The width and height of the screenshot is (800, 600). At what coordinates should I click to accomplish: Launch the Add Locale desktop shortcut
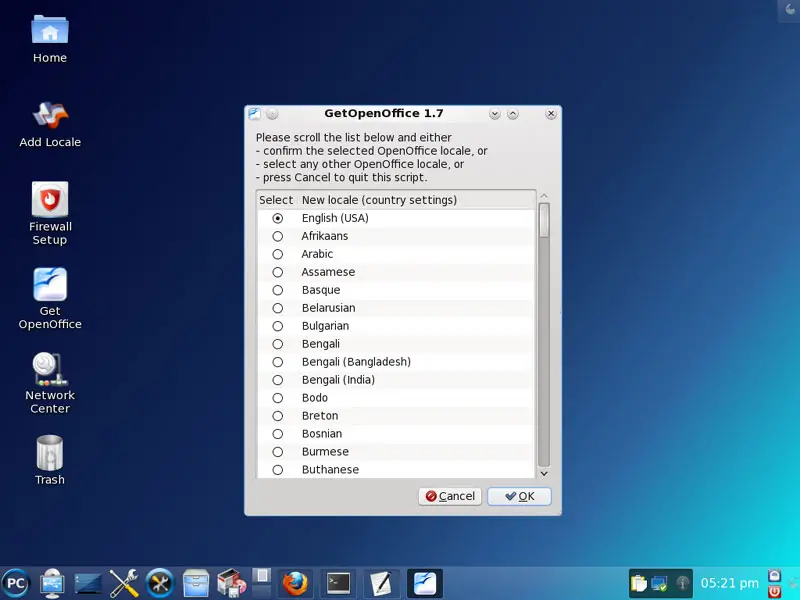point(49,124)
